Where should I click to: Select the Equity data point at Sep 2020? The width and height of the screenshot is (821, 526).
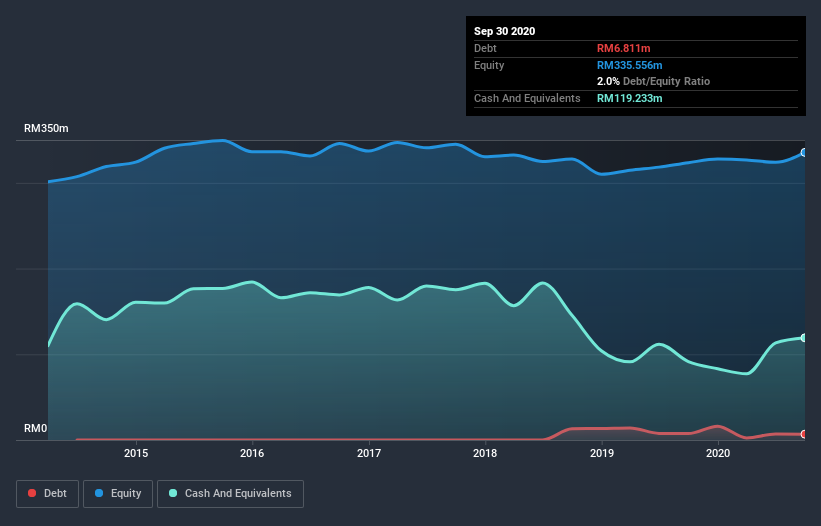point(803,153)
